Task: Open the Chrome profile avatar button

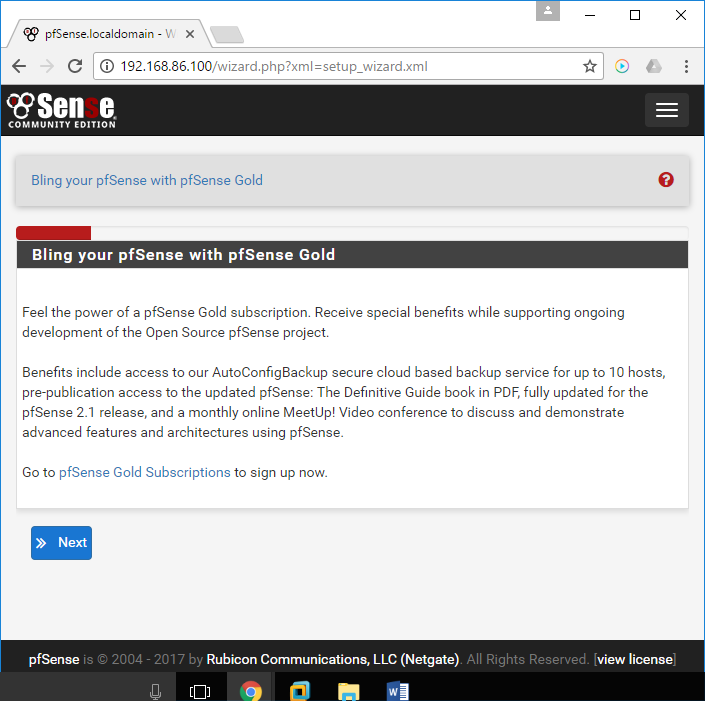Action: [548, 11]
